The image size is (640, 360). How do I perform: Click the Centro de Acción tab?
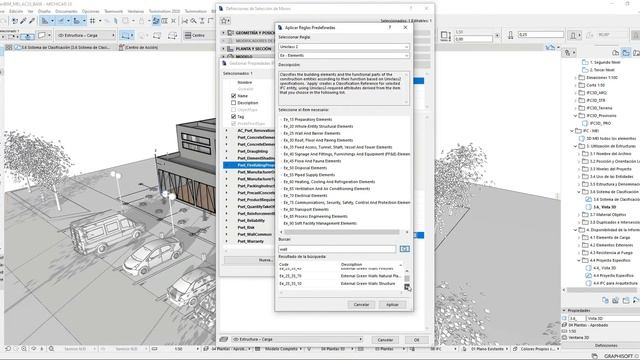[138, 47]
